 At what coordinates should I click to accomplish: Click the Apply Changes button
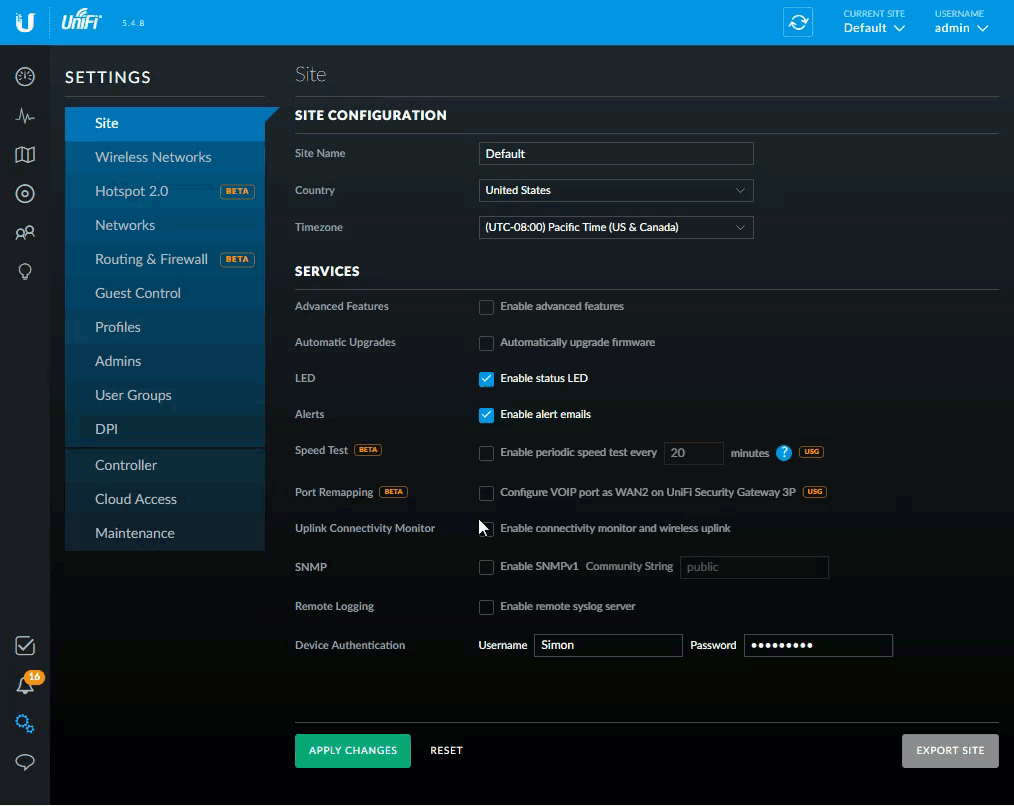(352, 750)
